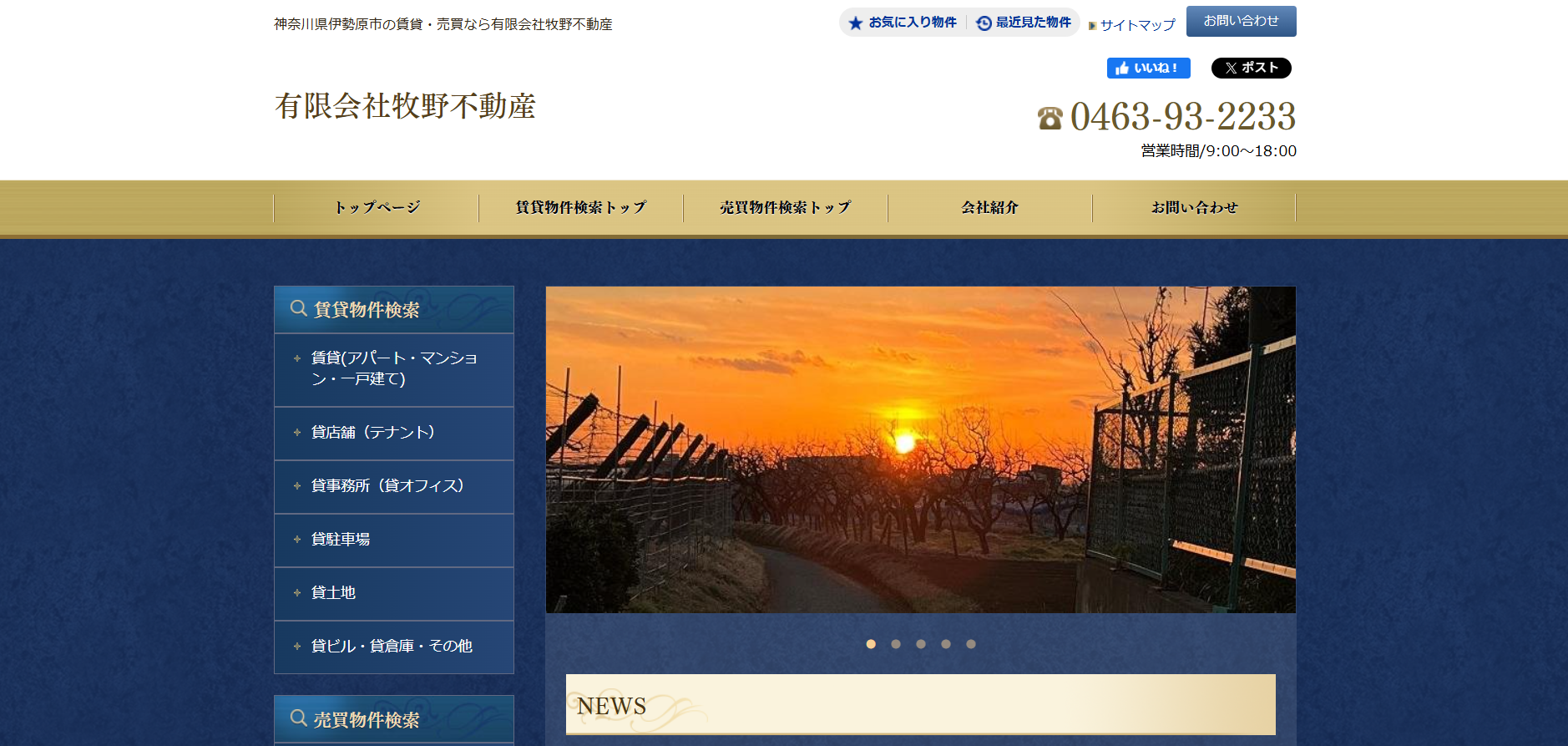Click the ポスト share button
This screenshot has width=1568, height=746.
[1251, 69]
